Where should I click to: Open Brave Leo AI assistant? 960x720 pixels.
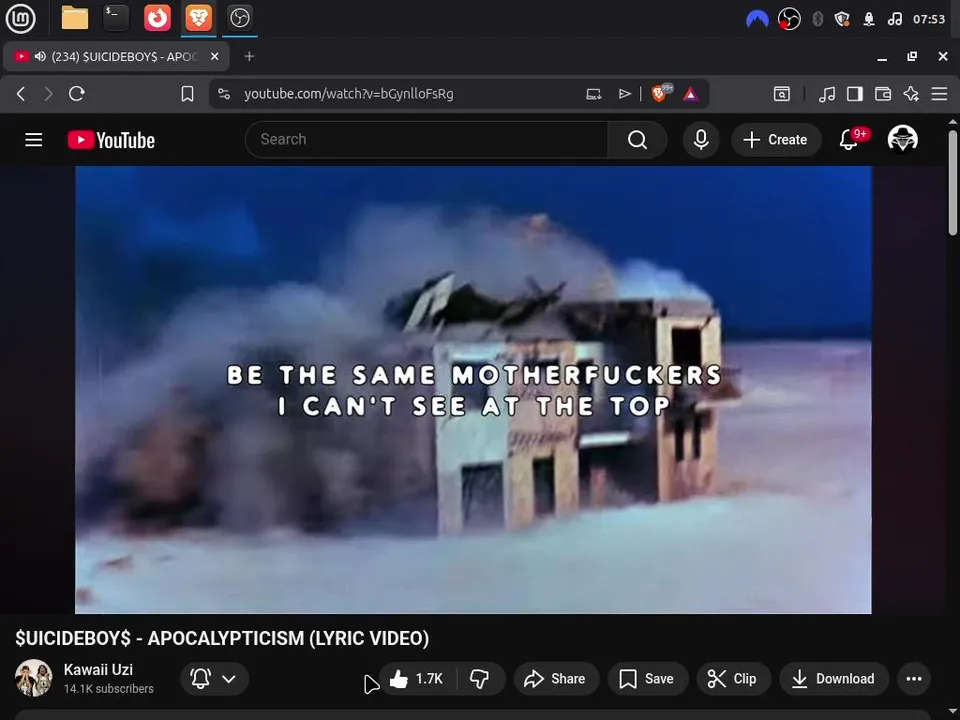point(911,94)
